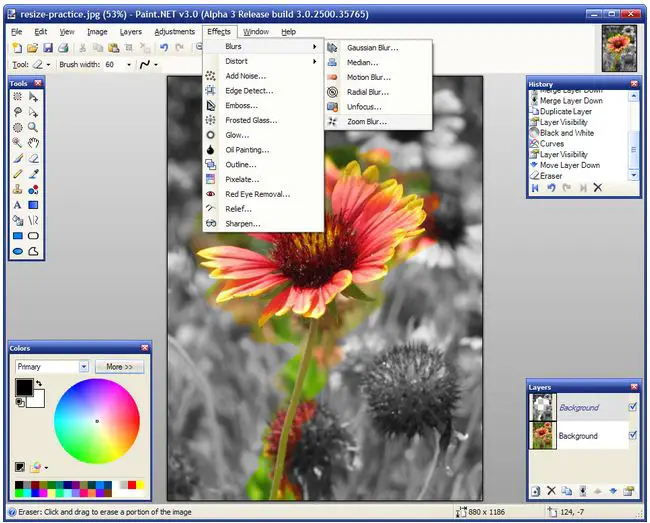Expand the Distort submenu
Screen dimensions: 650x523
coord(264,61)
